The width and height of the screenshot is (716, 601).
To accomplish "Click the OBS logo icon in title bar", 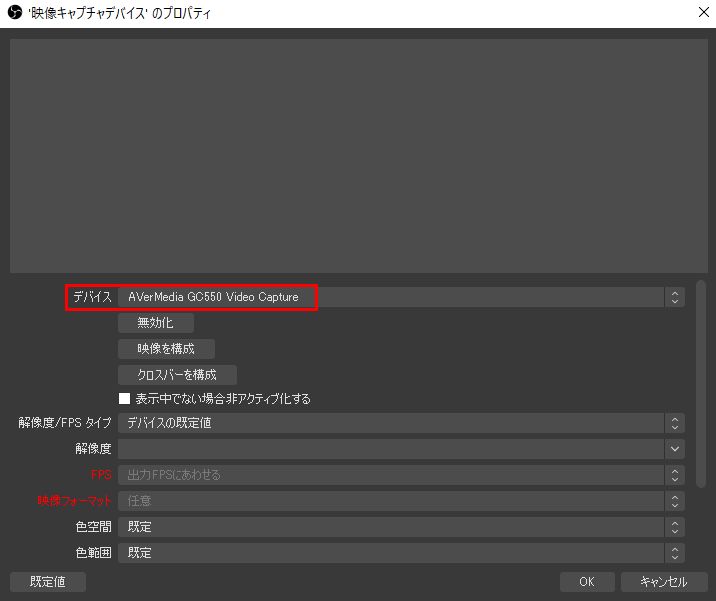I will [x=15, y=12].
